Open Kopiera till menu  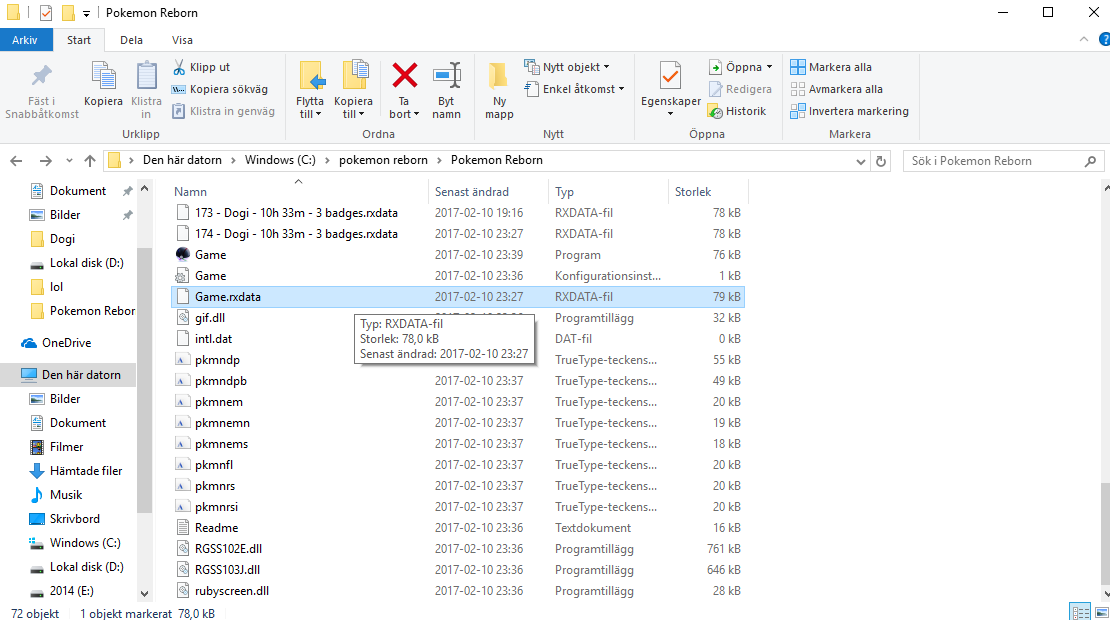click(353, 90)
